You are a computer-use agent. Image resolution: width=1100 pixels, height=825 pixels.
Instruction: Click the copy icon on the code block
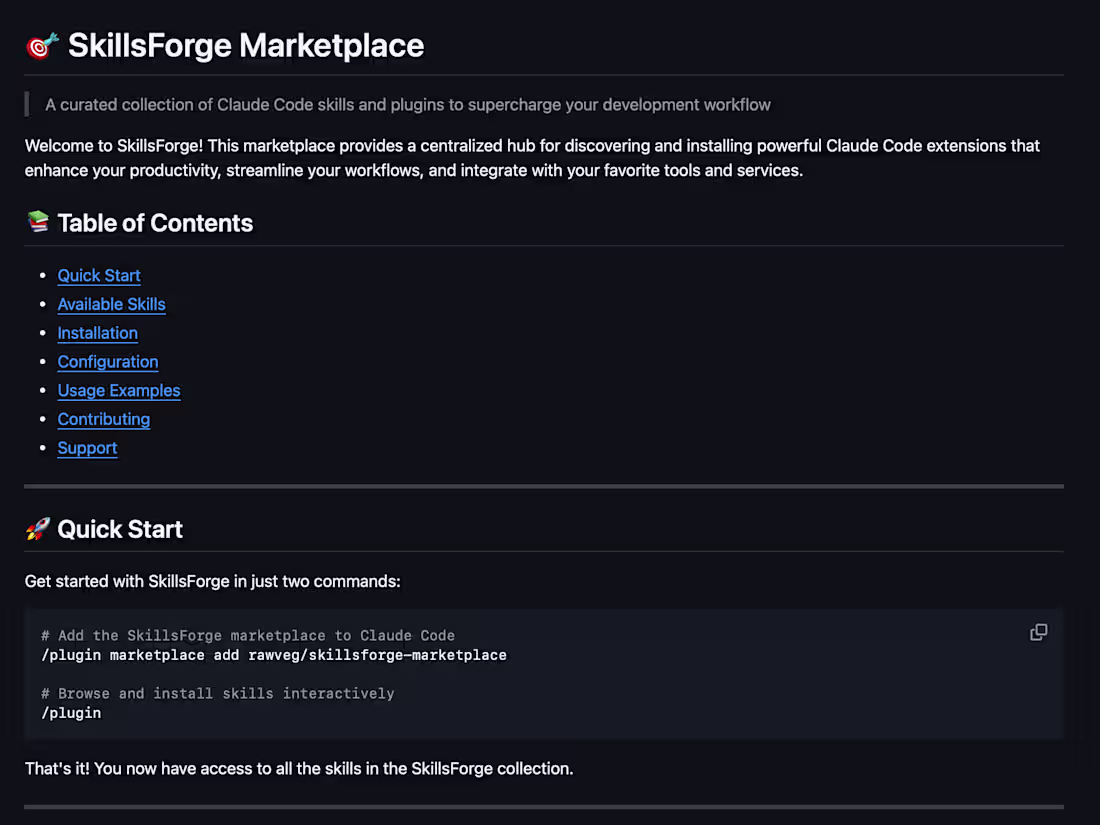pyautogui.click(x=1038, y=632)
